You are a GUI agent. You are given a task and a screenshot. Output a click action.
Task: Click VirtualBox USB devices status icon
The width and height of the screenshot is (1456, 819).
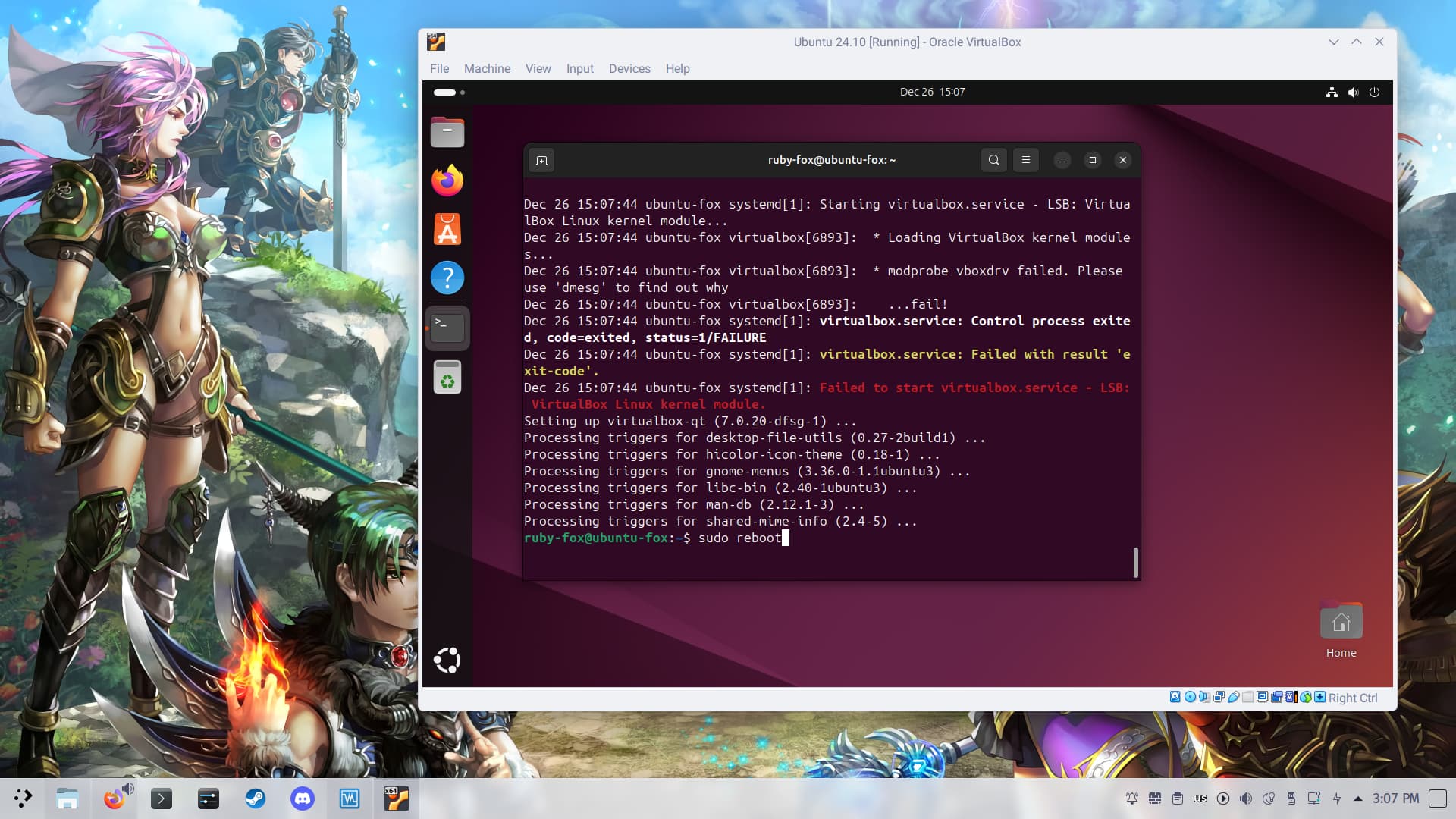(1234, 698)
